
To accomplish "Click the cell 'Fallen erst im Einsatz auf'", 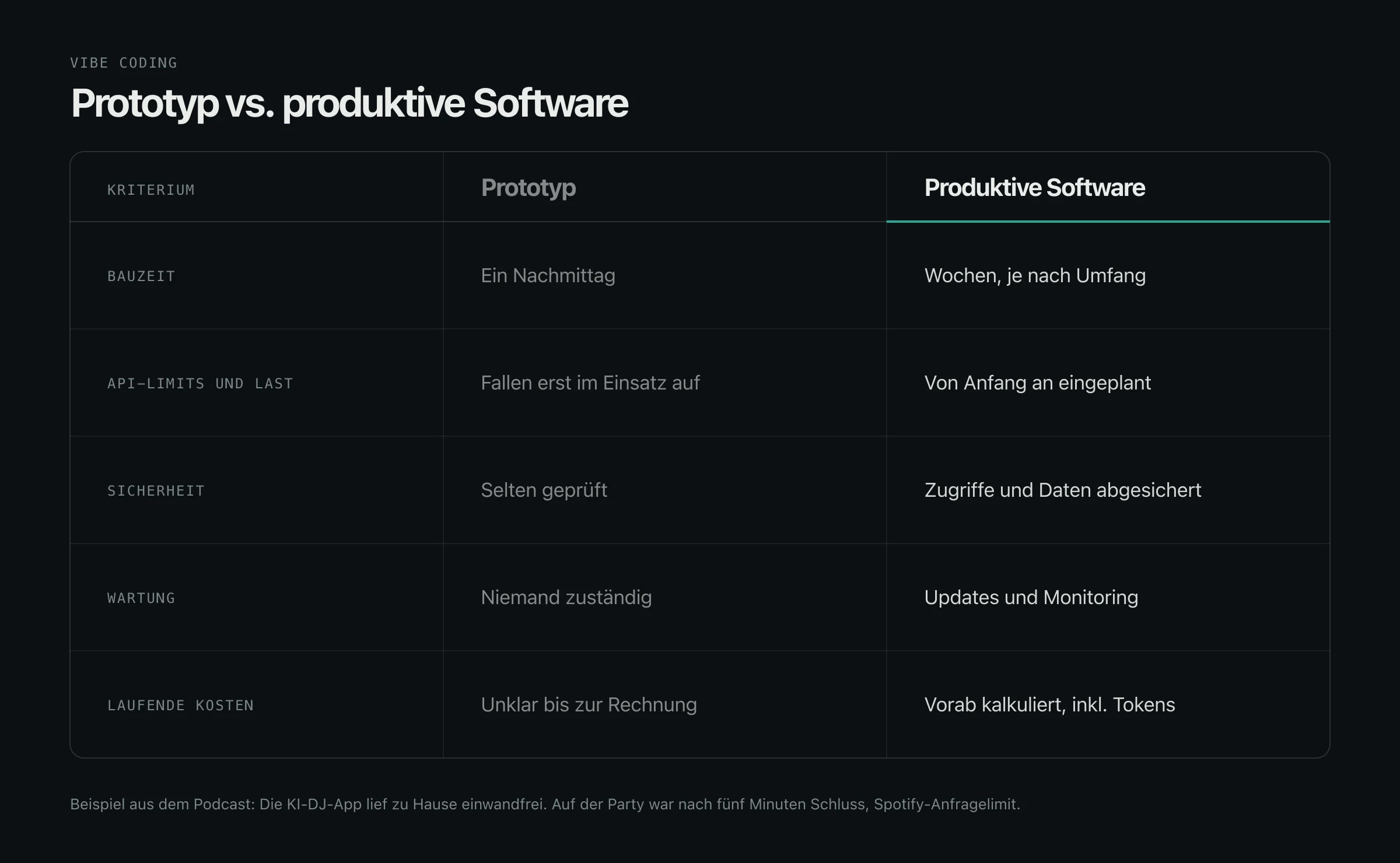I will pos(590,383).
